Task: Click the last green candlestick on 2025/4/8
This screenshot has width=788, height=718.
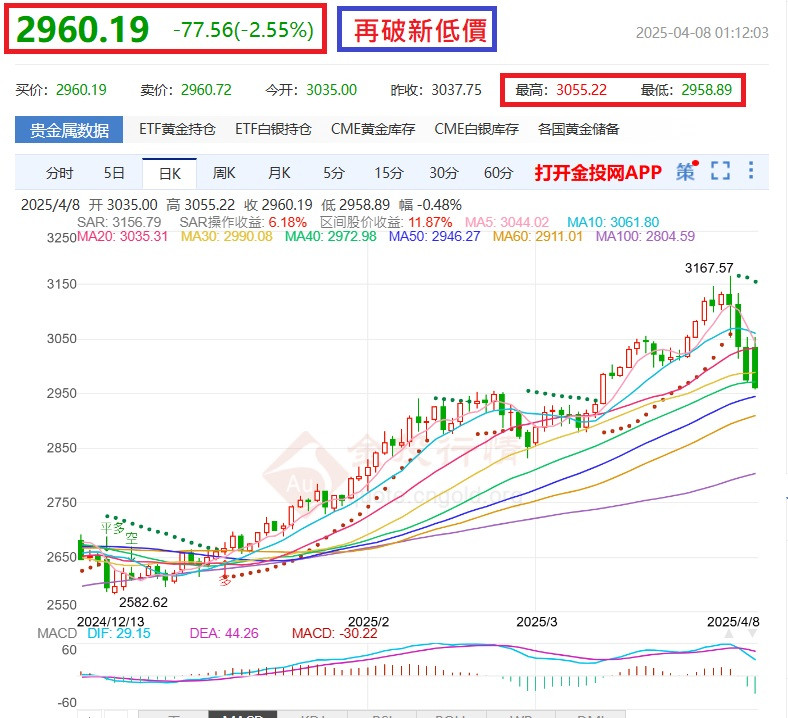Action: tap(755, 367)
